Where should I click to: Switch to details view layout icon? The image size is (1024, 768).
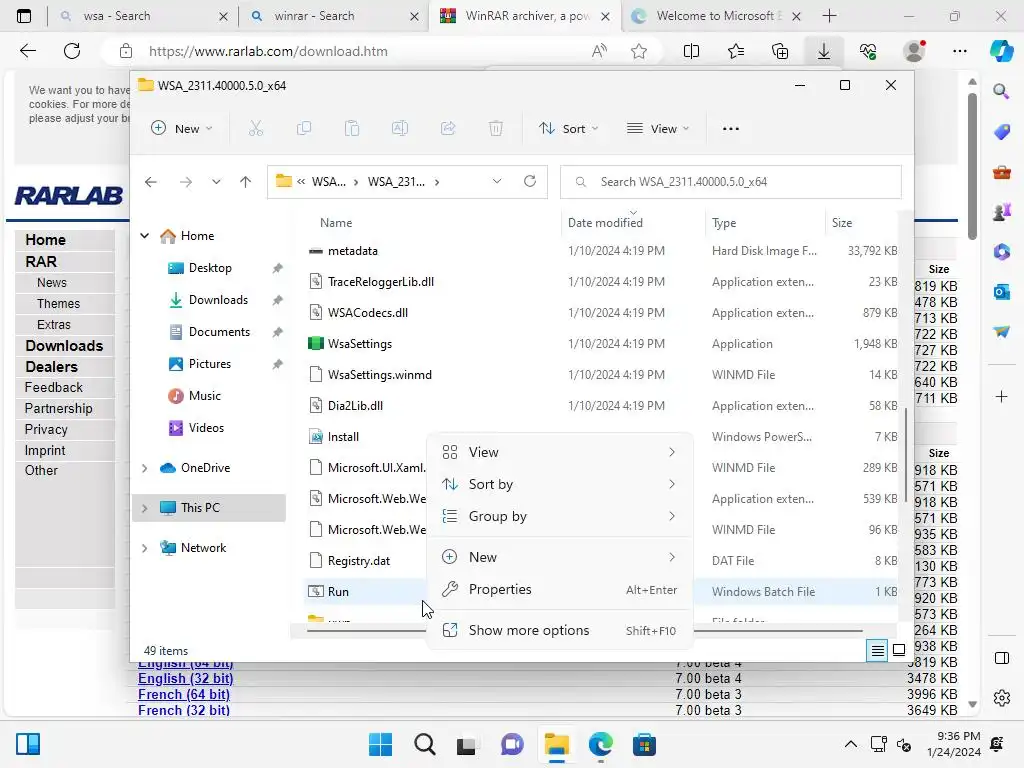878,650
